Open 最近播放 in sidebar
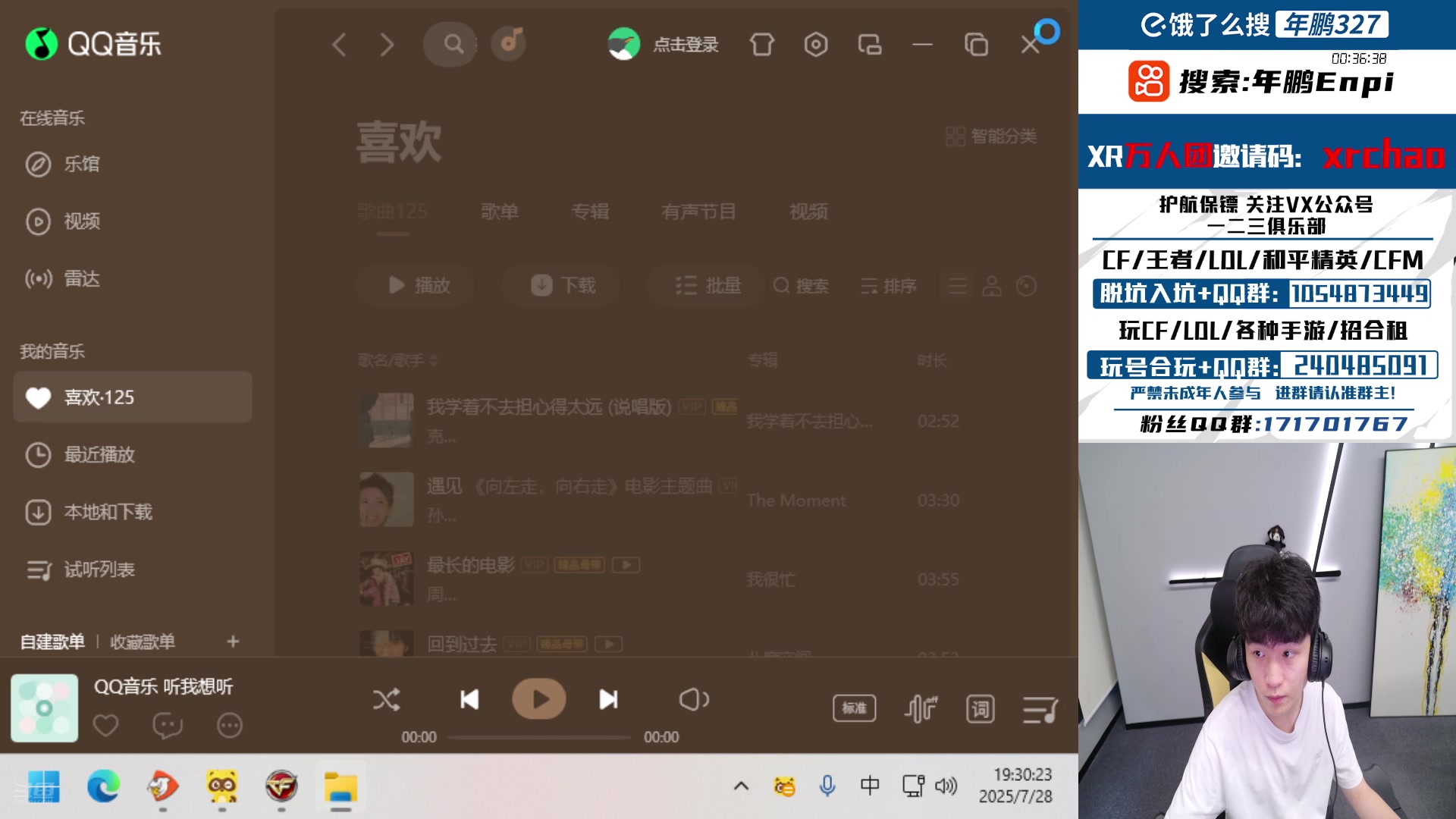The image size is (1456, 819). [80, 455]
